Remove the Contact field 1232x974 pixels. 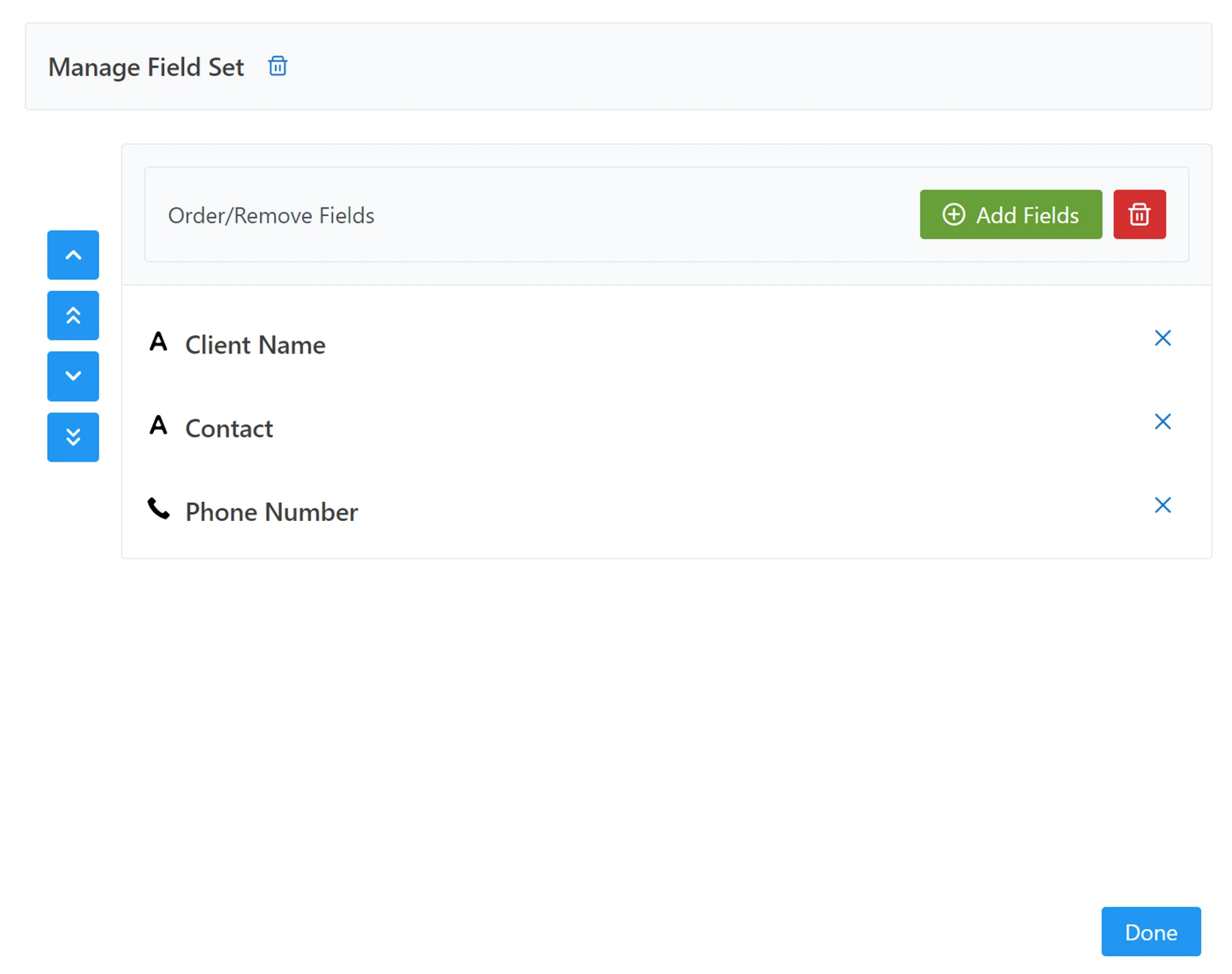pos(1162,422)
